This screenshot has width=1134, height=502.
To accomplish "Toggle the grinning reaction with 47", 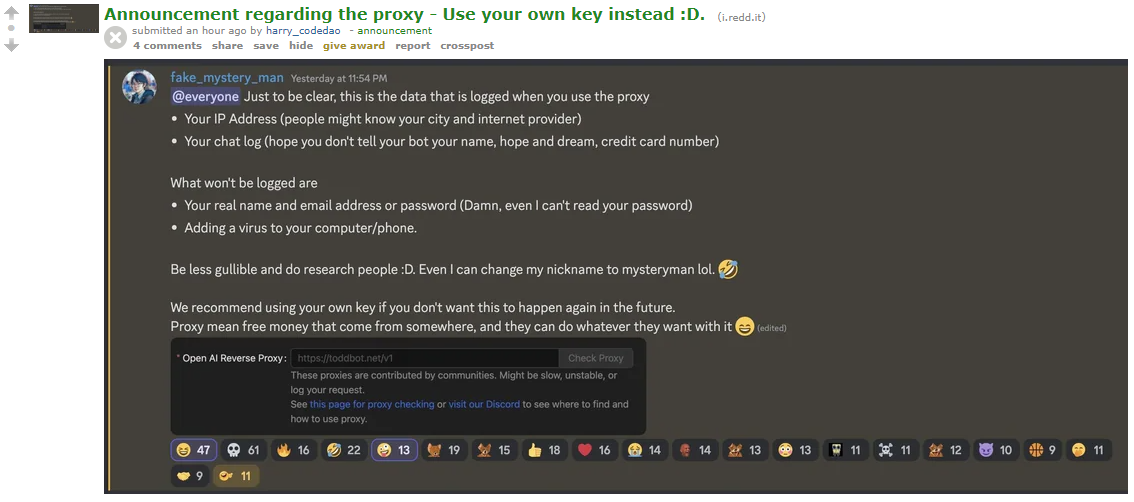I will click(x=193, y=450).
